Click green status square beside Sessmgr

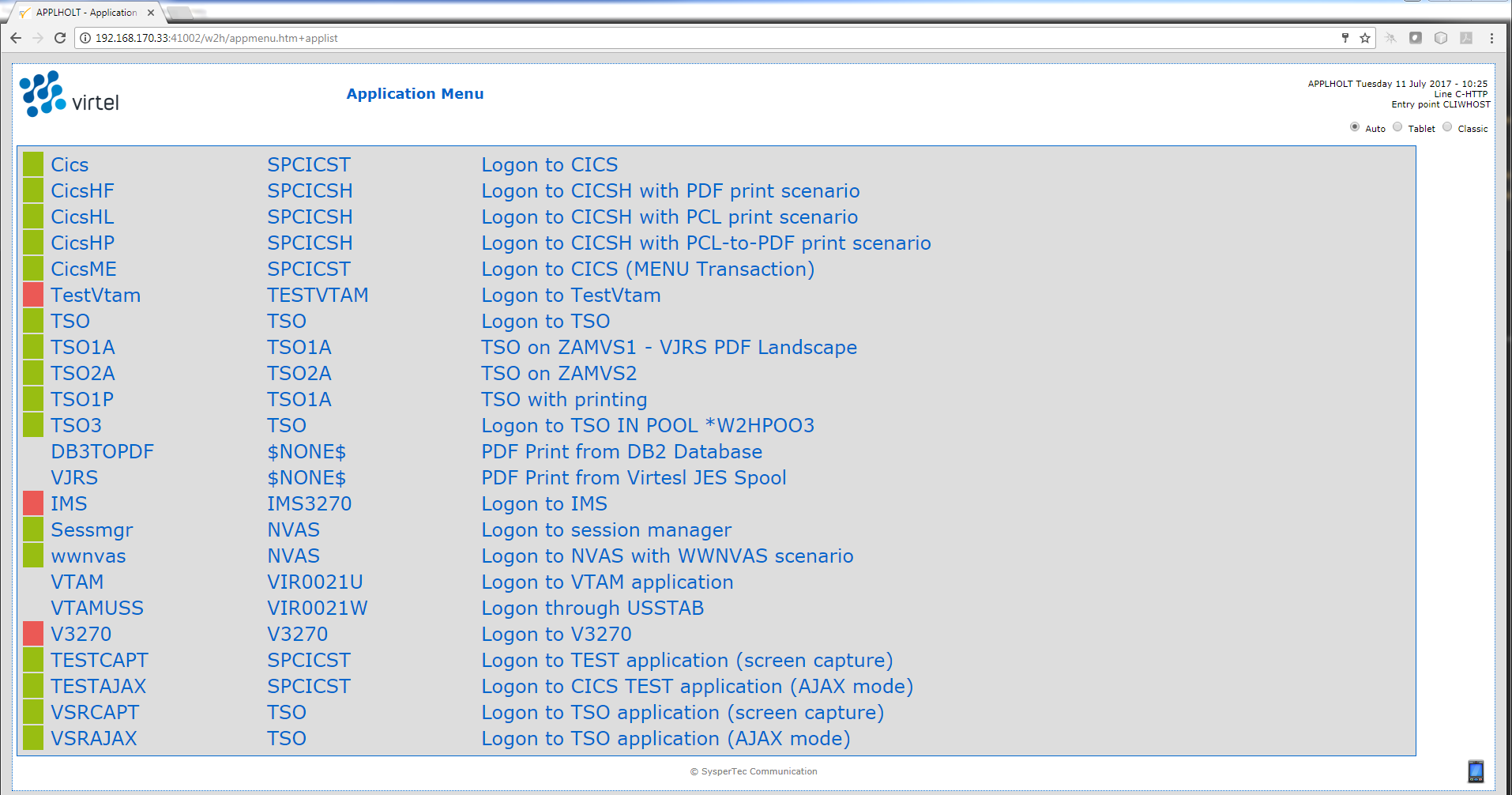click(33, 529)
